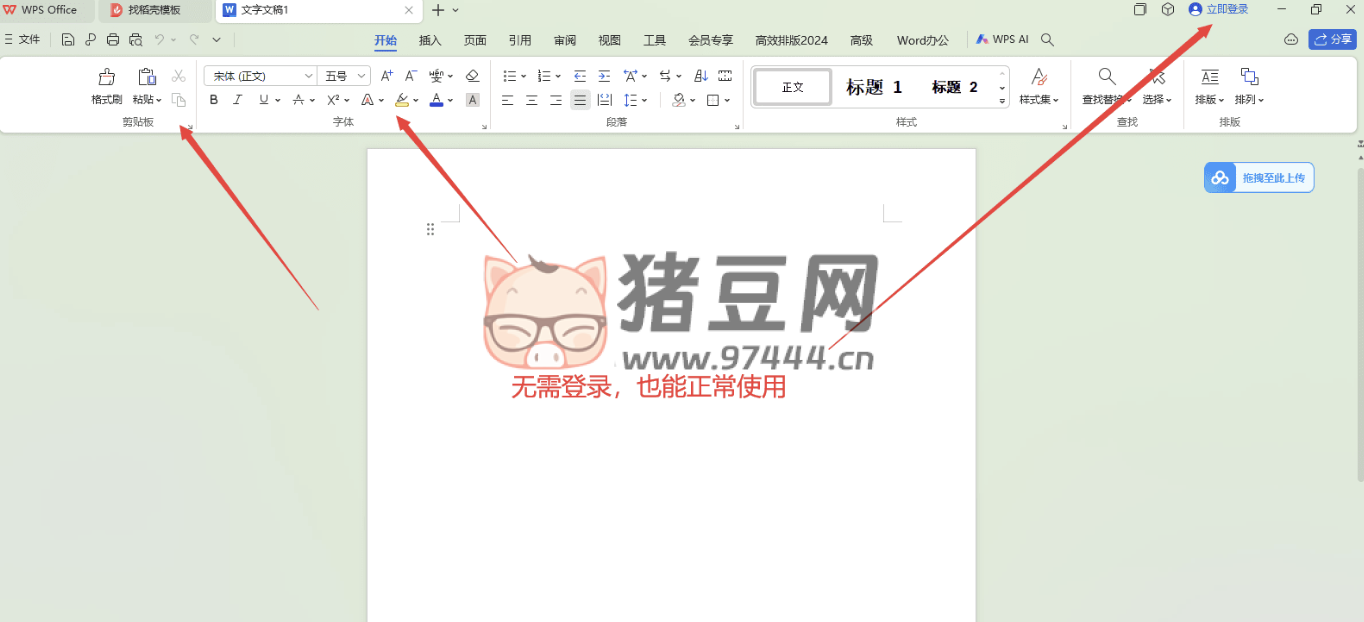Image resolution: width=1364 pixels, height=622 pixels.
Task: Click the Save icon in quick toolbar
Action: [x=68, y=40]
